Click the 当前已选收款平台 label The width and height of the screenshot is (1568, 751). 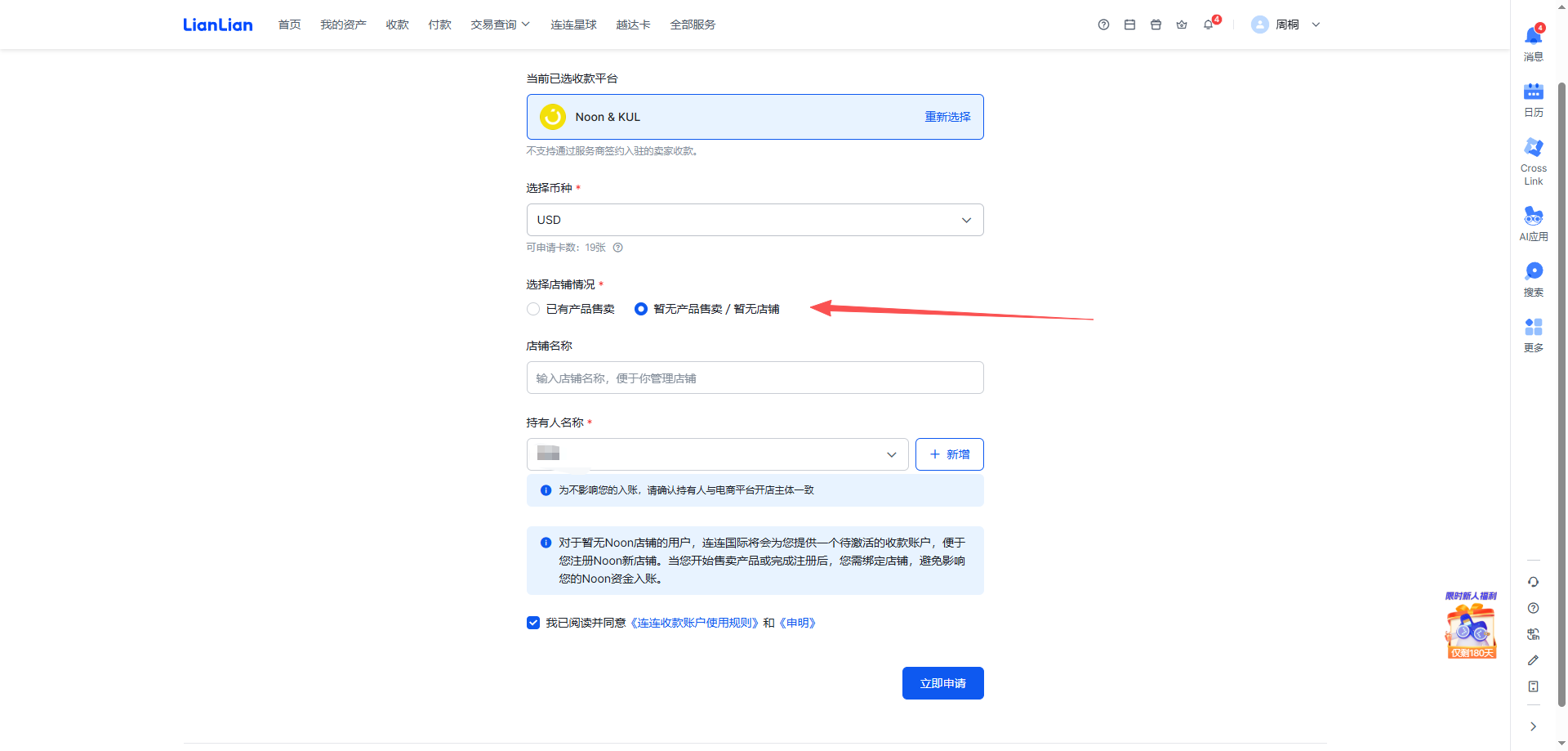coord(572,78)
